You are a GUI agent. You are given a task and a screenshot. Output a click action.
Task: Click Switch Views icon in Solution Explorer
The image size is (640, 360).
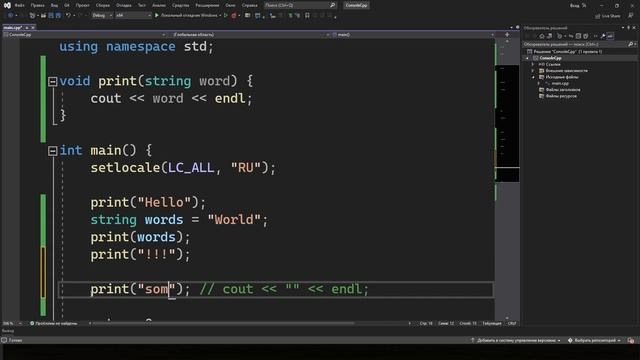549,36
